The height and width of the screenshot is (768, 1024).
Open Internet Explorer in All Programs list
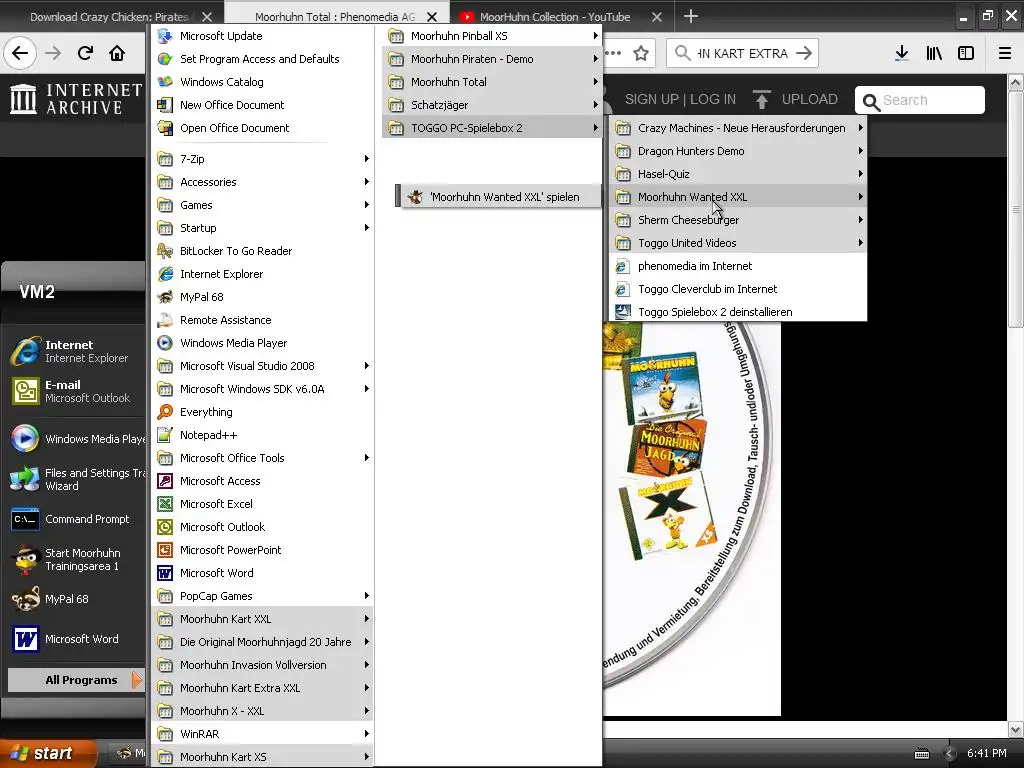pos(261,274)
